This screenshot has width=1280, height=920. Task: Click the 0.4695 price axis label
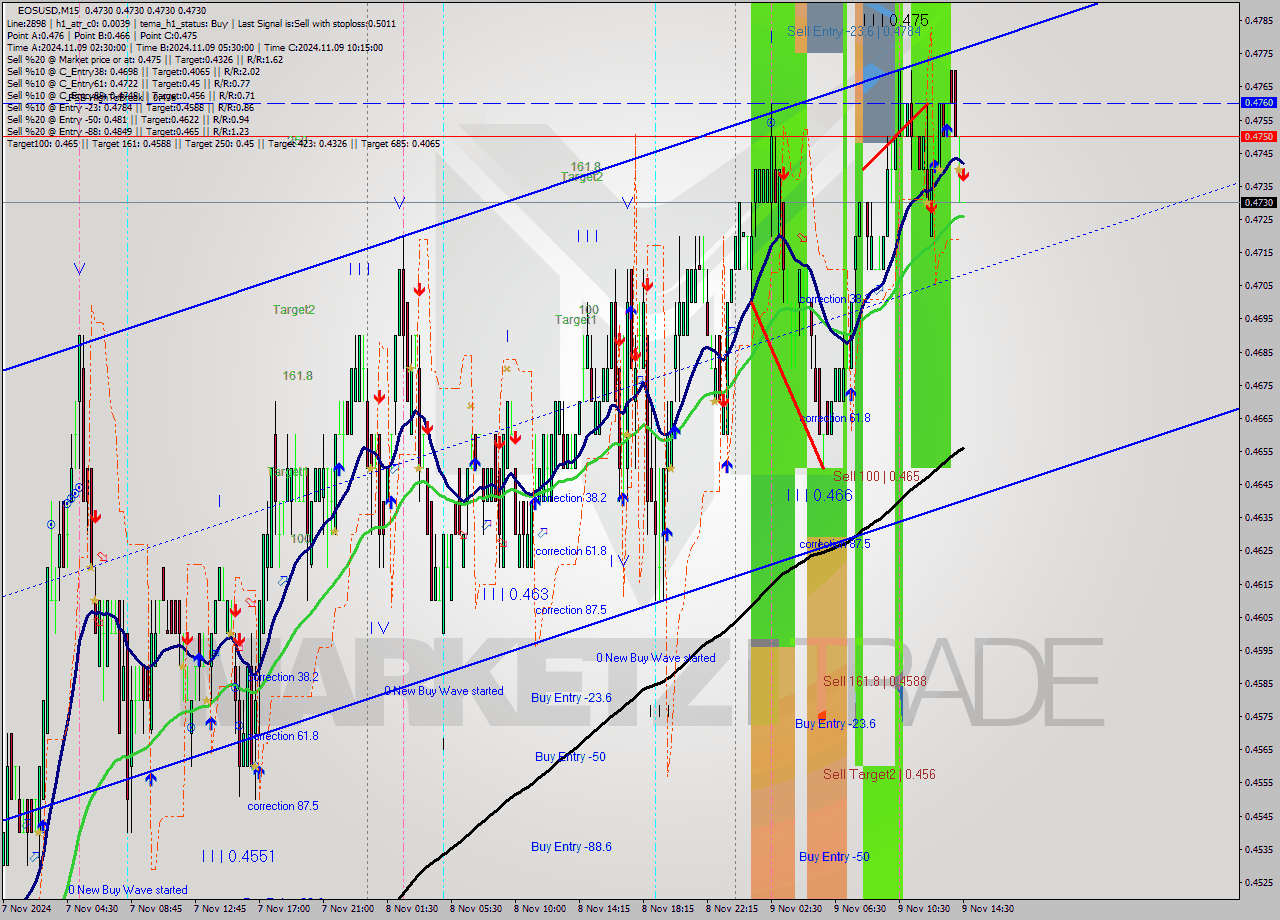[x=1258, y=319]
